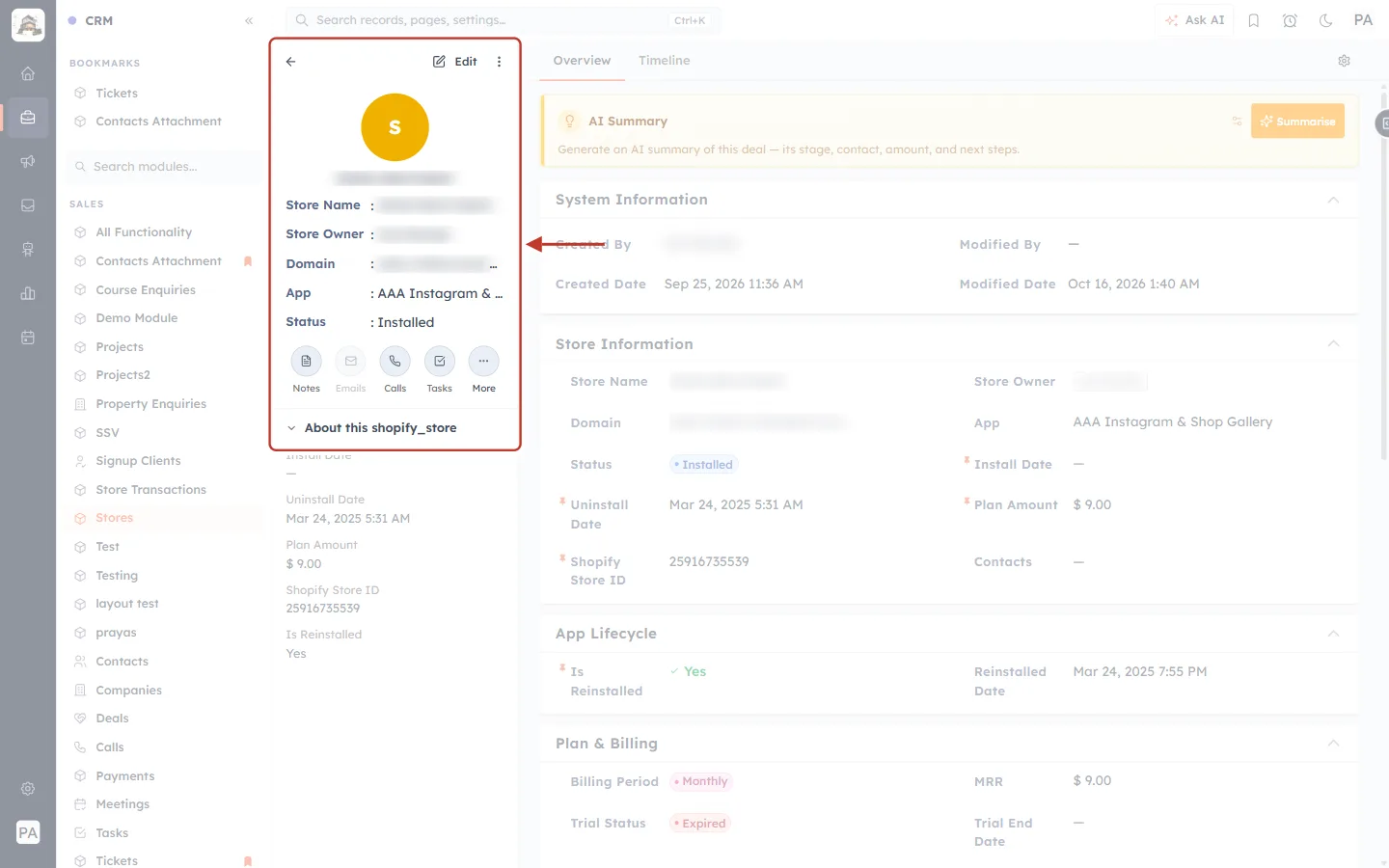Screen dimensions: 1389x868
Task: Open the PA user profile menu
Action: click(1363, 20)
